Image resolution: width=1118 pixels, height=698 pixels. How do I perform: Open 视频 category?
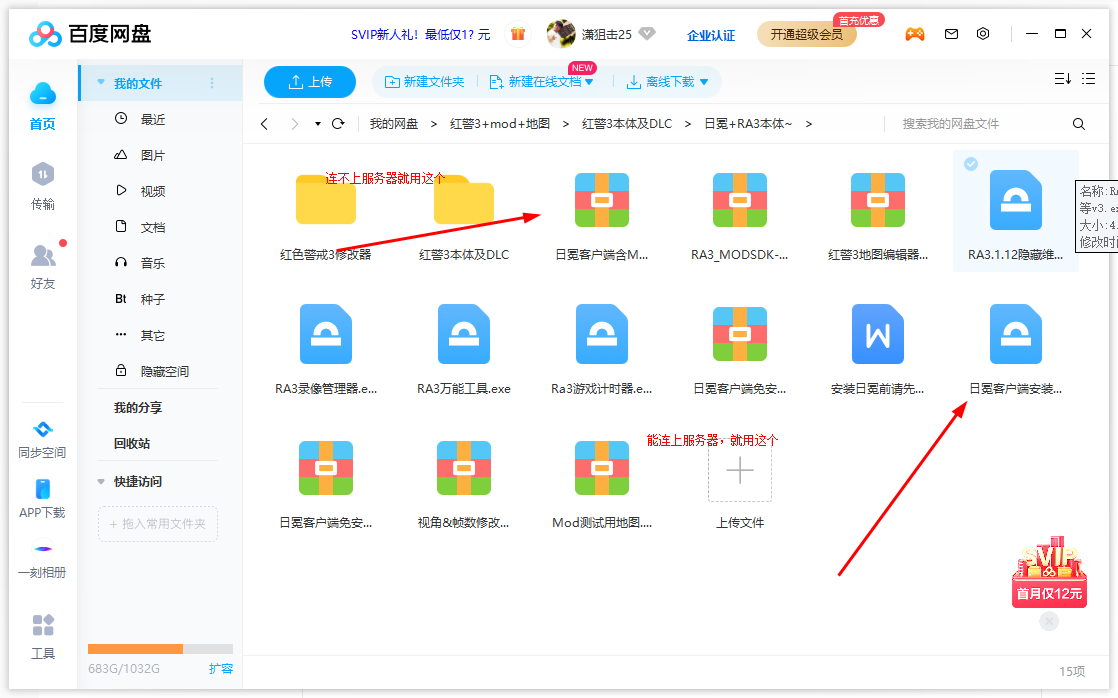tap(153, 191)
